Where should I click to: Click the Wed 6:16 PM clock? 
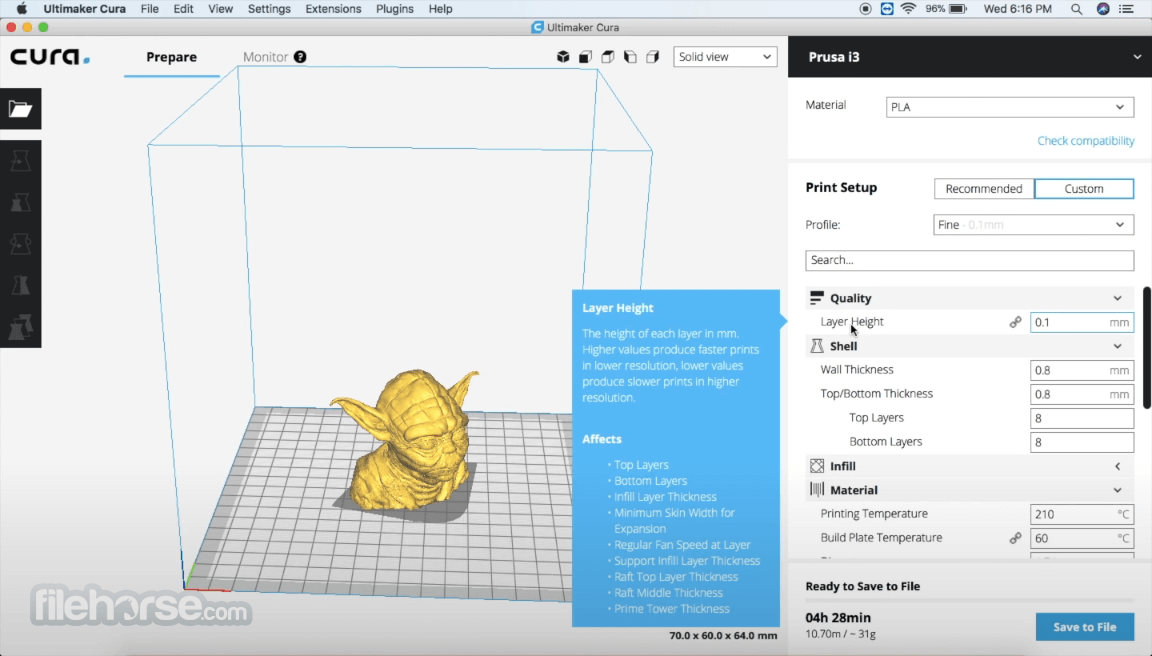click(x=1018, y=9)
